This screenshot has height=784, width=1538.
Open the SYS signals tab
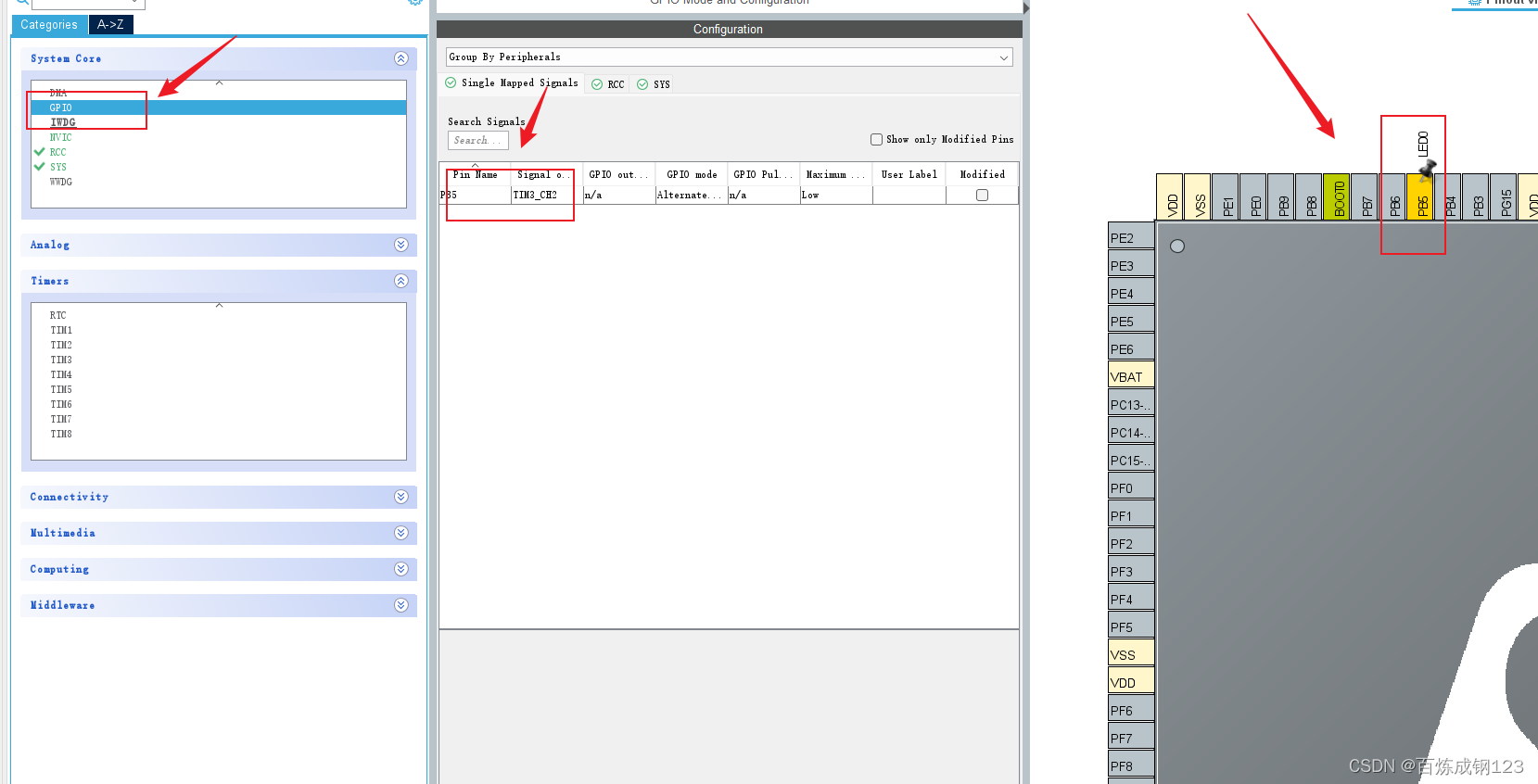pos(654,84)
